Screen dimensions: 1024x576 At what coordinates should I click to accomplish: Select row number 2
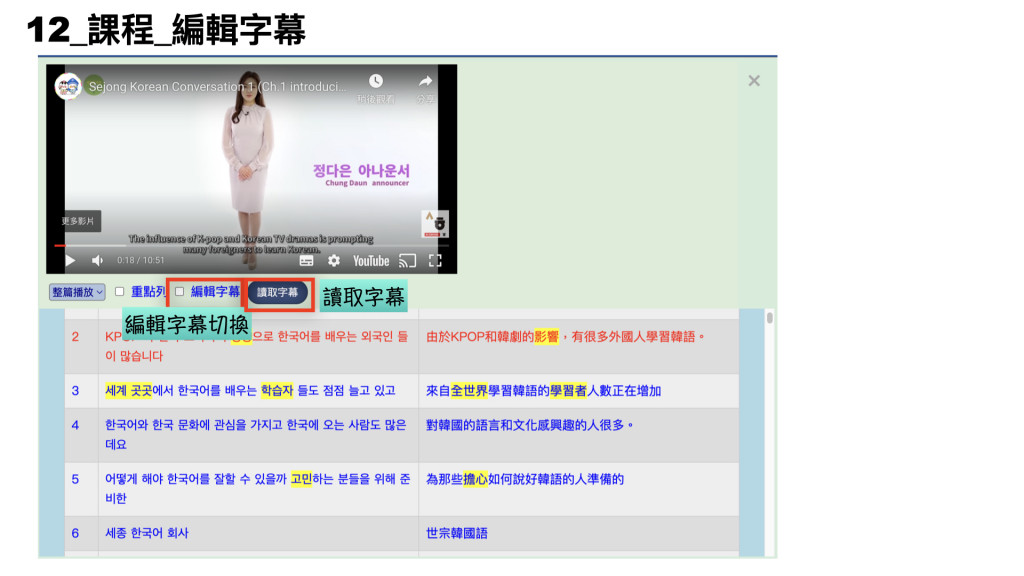pyautogui.click(x=75, y=337)
